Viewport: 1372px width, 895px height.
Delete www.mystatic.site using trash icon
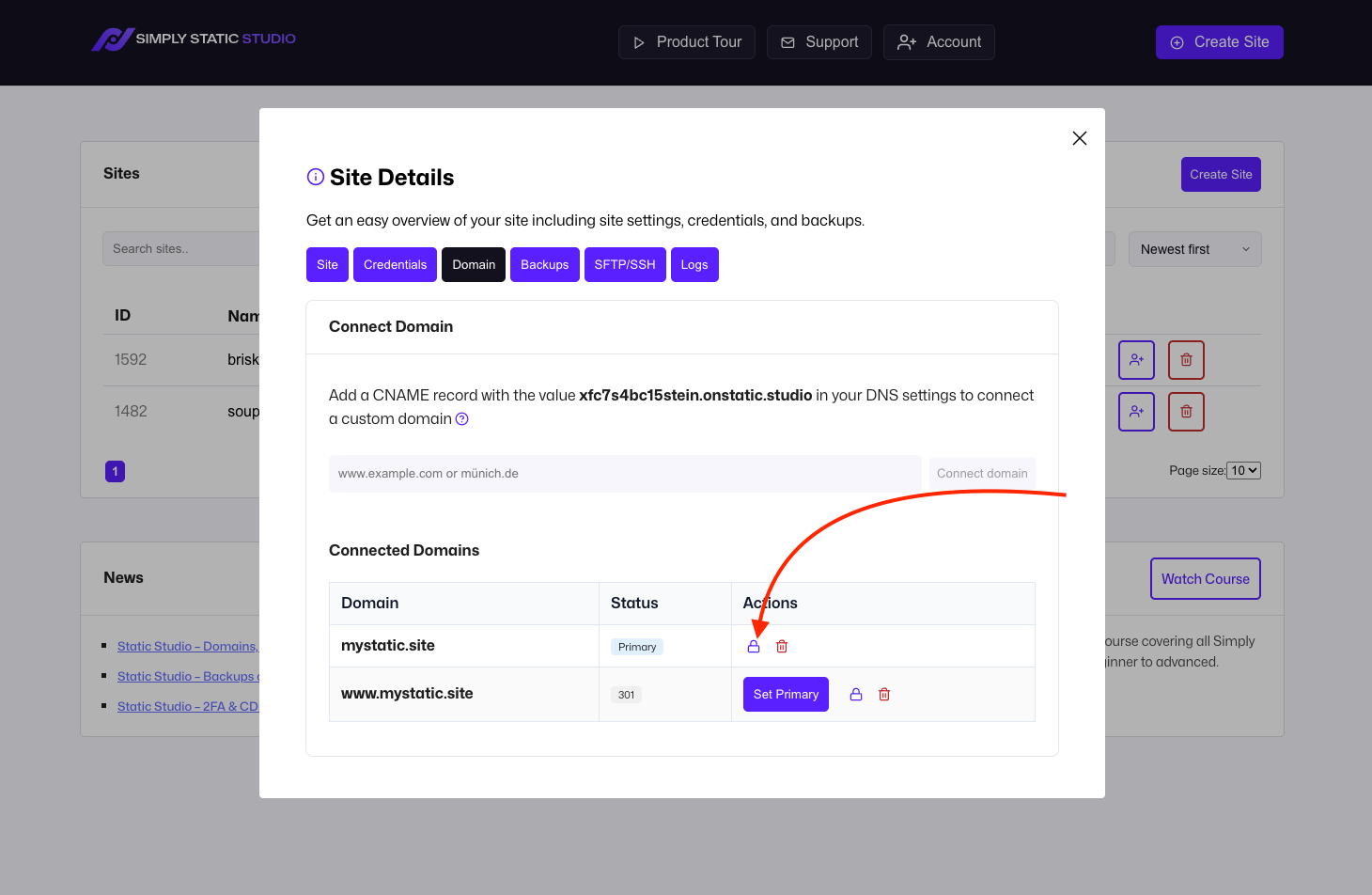pyautogui.click(x=884, y=695)
